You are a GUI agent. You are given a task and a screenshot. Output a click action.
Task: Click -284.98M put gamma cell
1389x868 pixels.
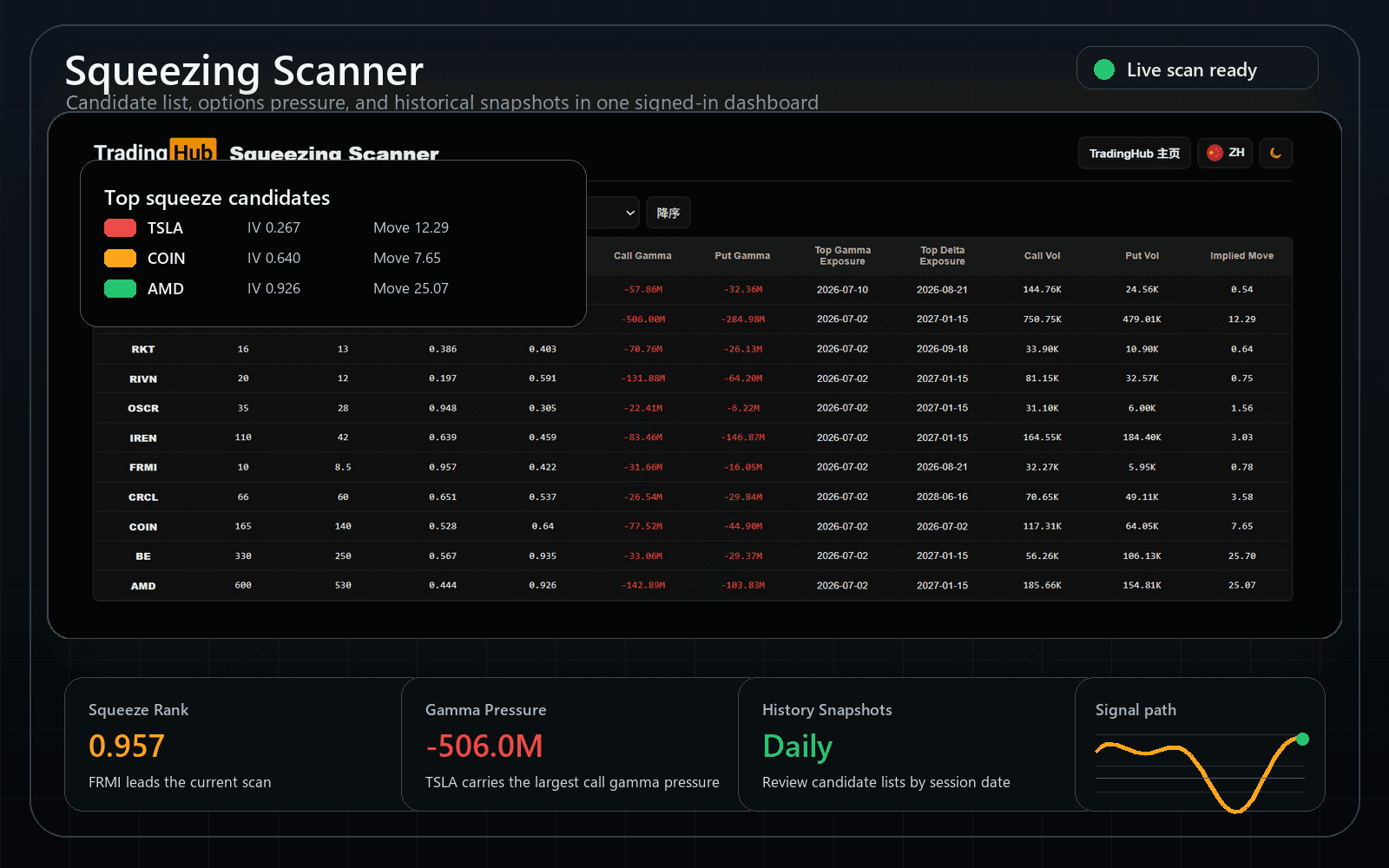(x=742, y=319)
